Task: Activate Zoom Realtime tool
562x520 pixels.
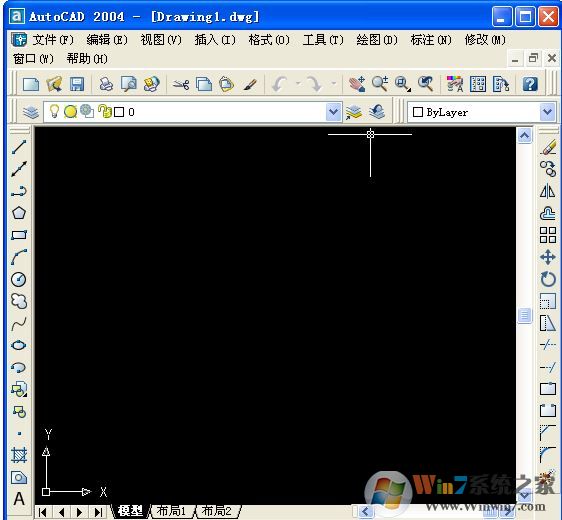Action: click(380, 85)
